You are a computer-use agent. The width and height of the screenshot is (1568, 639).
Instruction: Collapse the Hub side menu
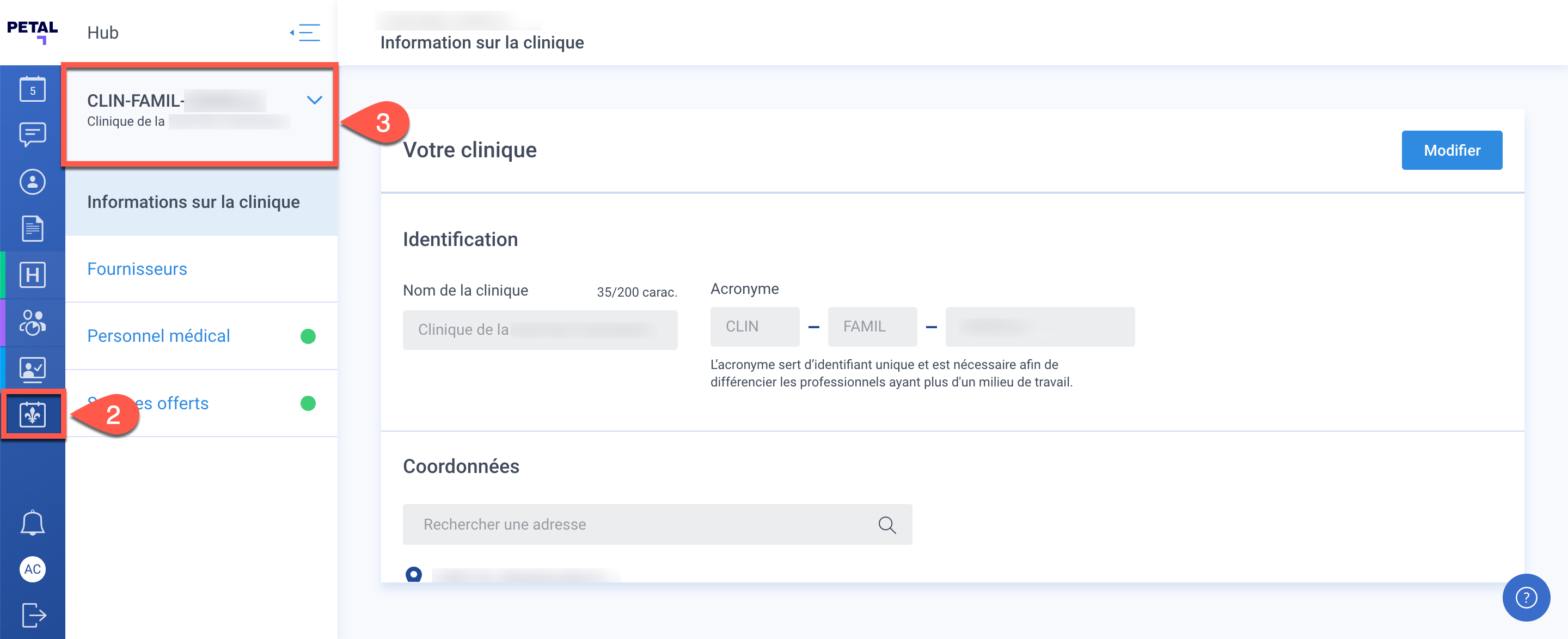(305, 32)
